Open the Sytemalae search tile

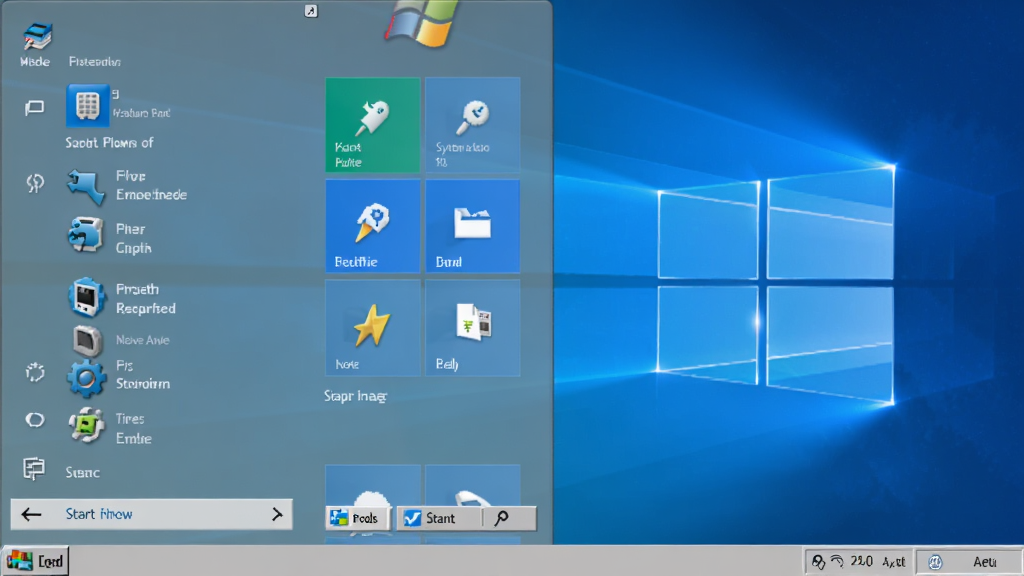coord(473,125)
